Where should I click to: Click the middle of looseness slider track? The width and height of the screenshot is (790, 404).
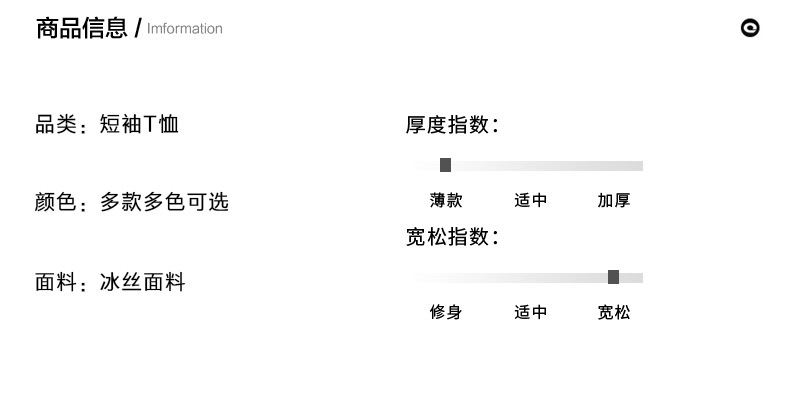coord(530,277)
